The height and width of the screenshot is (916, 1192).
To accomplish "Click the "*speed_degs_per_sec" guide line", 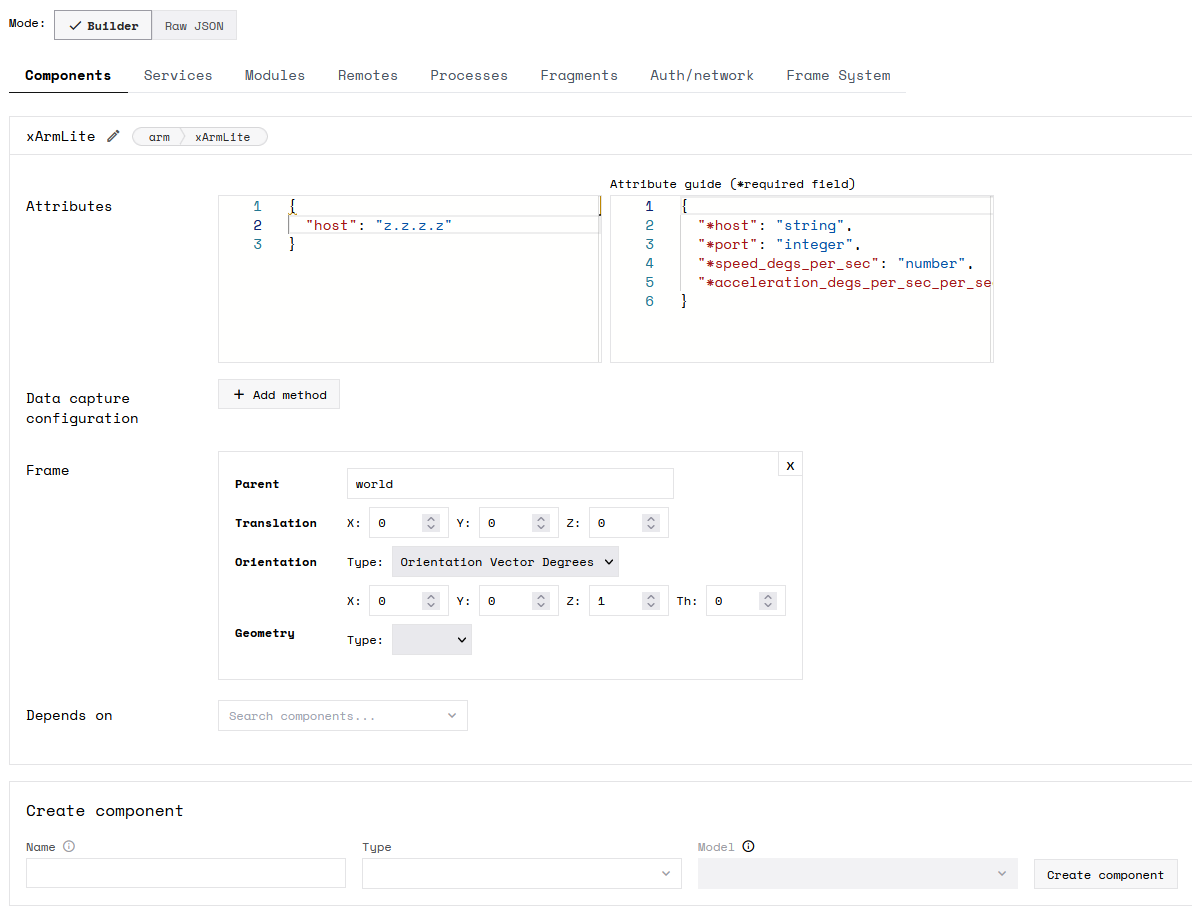I will [835, 263].
